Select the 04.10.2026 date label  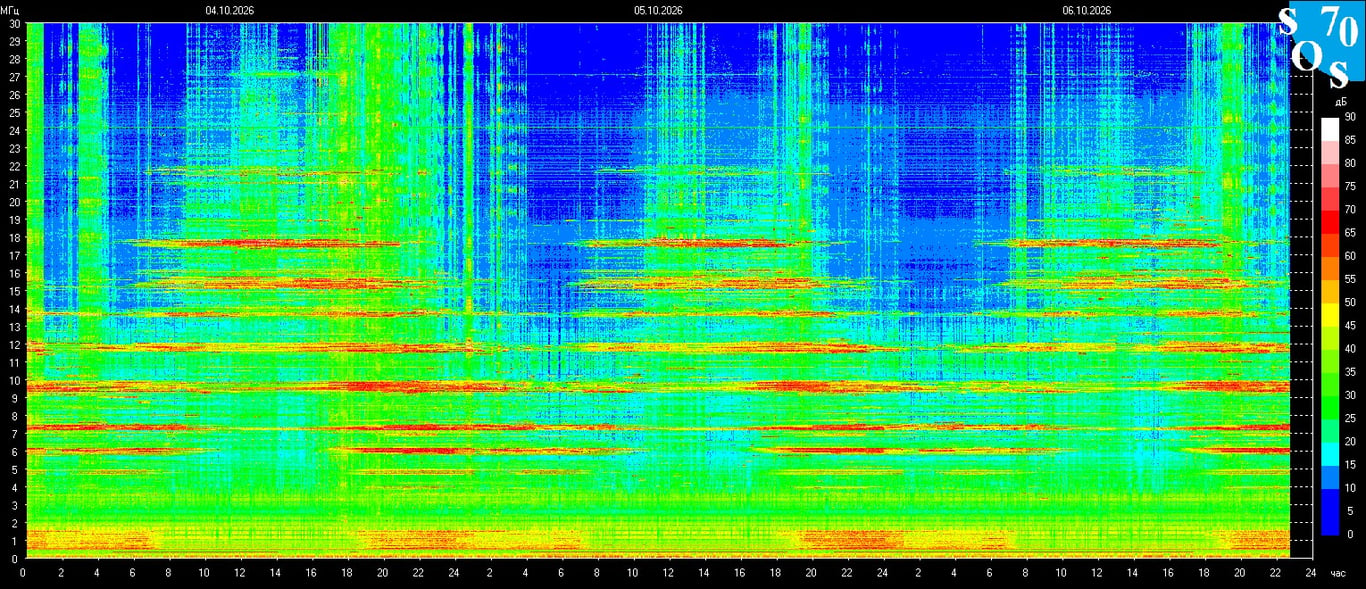[x=230, y=10]
